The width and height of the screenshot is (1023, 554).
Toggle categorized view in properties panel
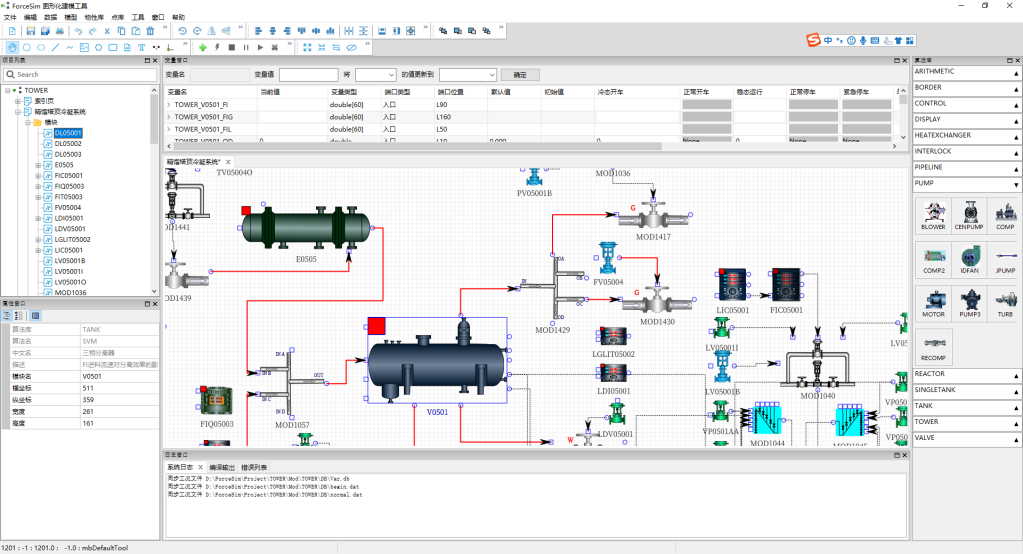(8, 315)
